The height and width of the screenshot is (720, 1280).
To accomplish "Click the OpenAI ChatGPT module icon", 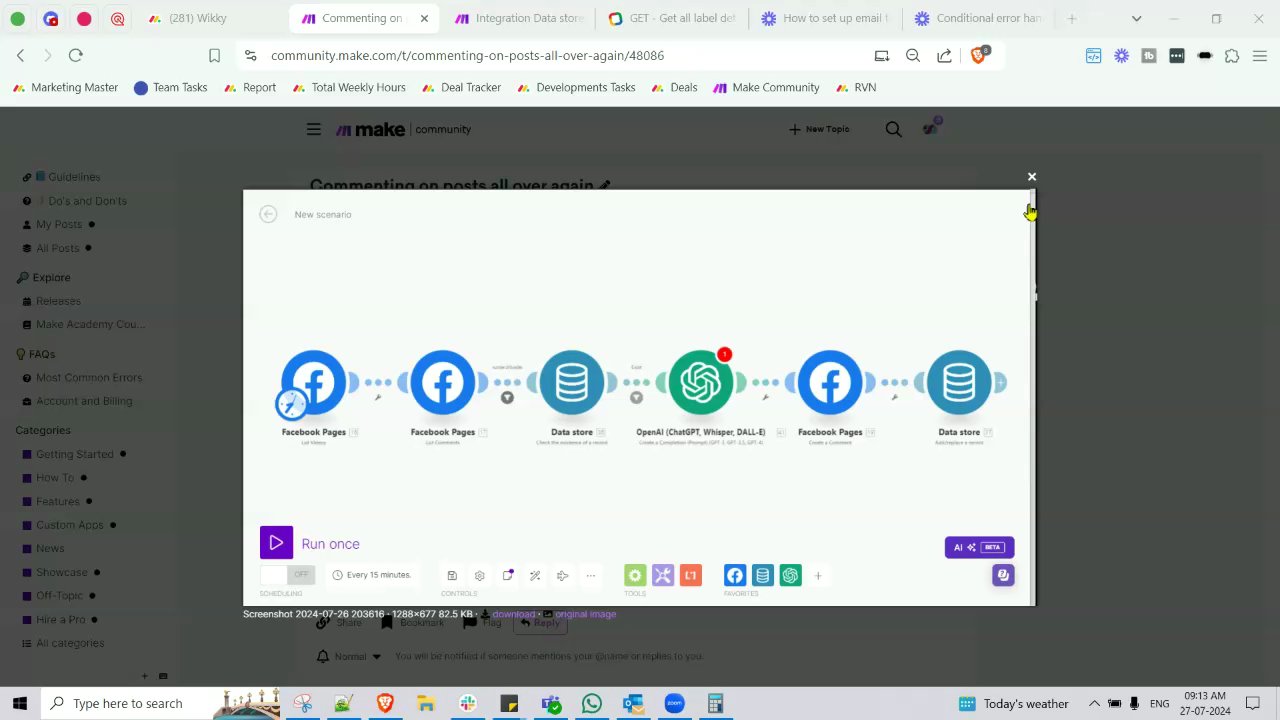I will [x=700, y=382].
